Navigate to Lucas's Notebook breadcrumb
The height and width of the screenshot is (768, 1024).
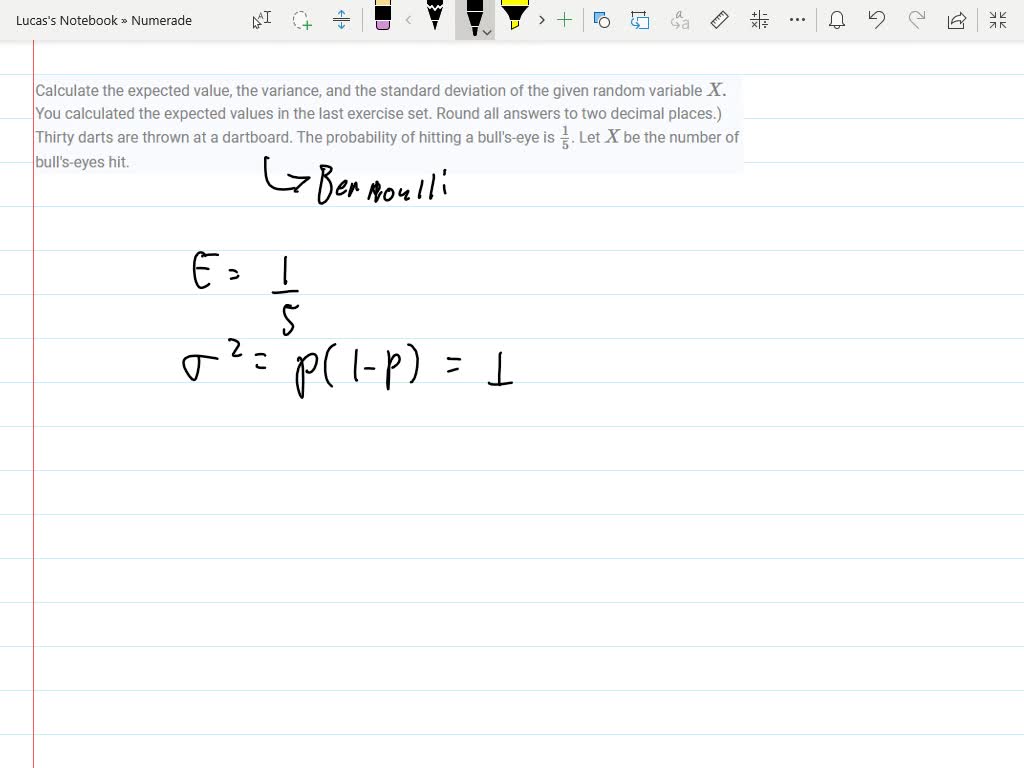pyautogui.click(x=66, y=20)
